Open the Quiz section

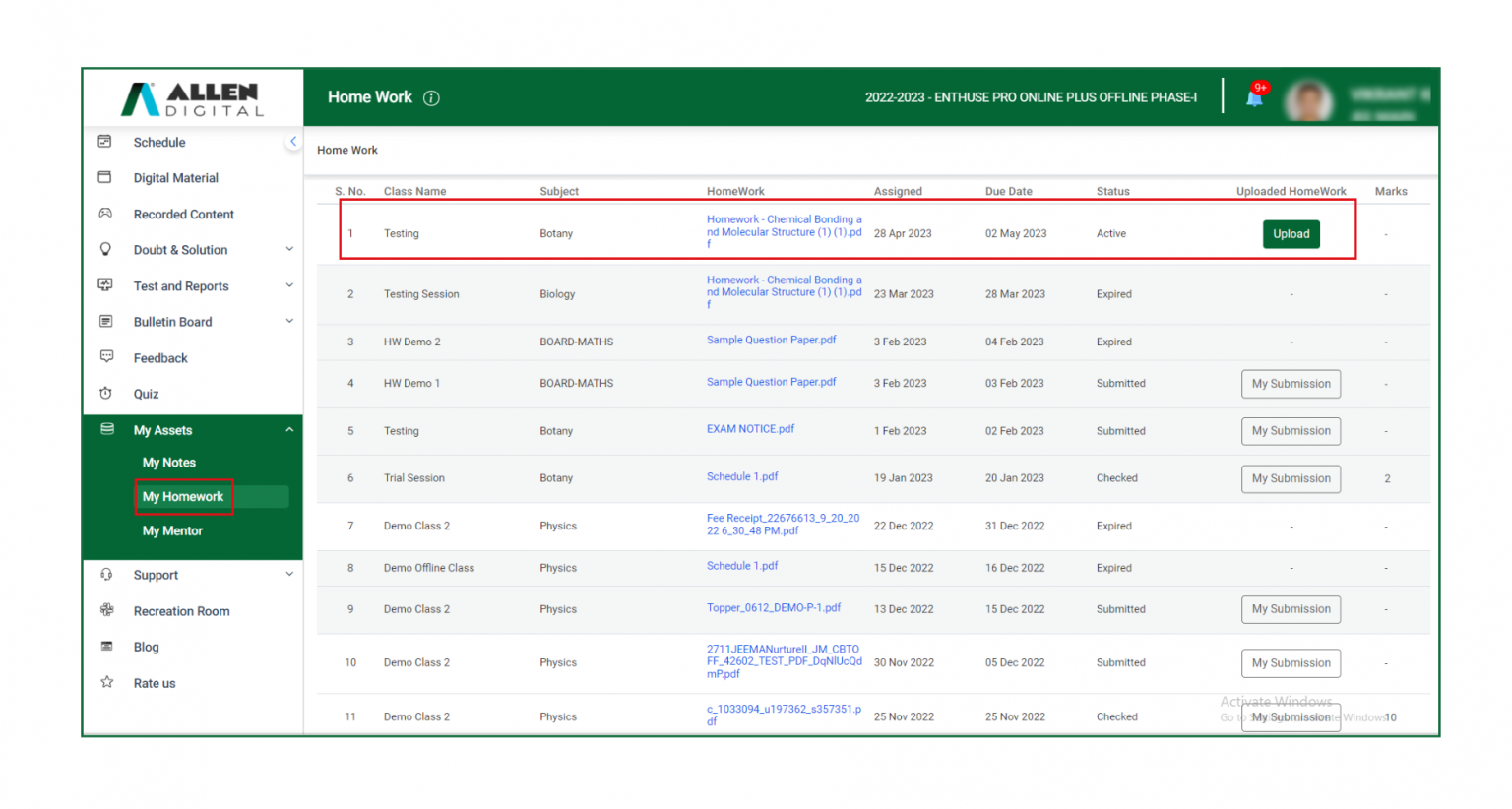point(146,394)
